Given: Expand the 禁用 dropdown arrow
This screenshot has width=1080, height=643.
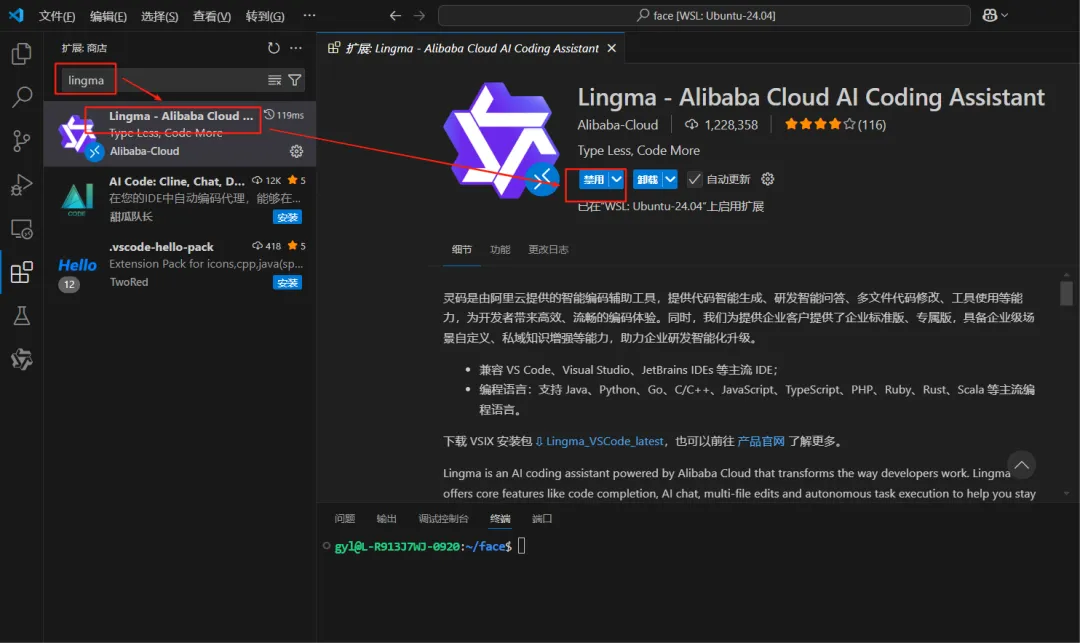Looking at the screenshot, I should [x=616, y=180].
